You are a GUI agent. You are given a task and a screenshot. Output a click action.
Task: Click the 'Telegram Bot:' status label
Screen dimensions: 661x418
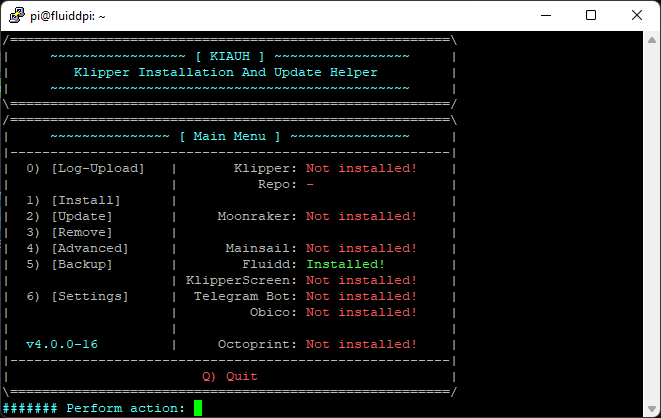245,297
